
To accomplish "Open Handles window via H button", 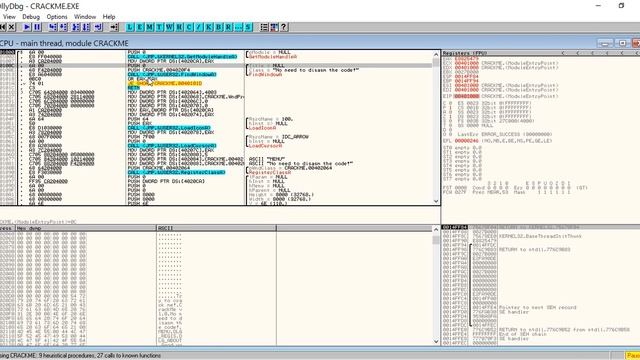I will tap(179, 27).
